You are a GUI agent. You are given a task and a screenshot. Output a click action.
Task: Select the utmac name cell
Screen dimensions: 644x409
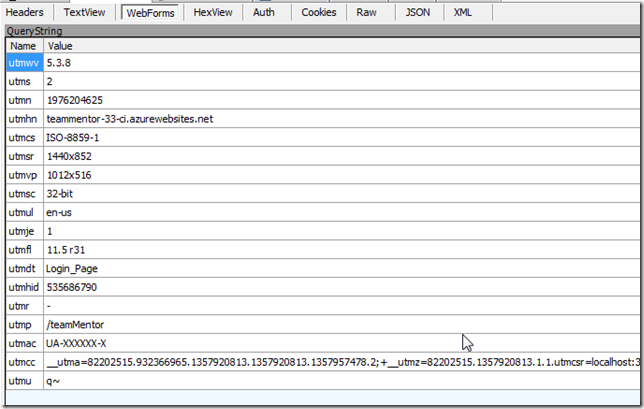[25, 343]
